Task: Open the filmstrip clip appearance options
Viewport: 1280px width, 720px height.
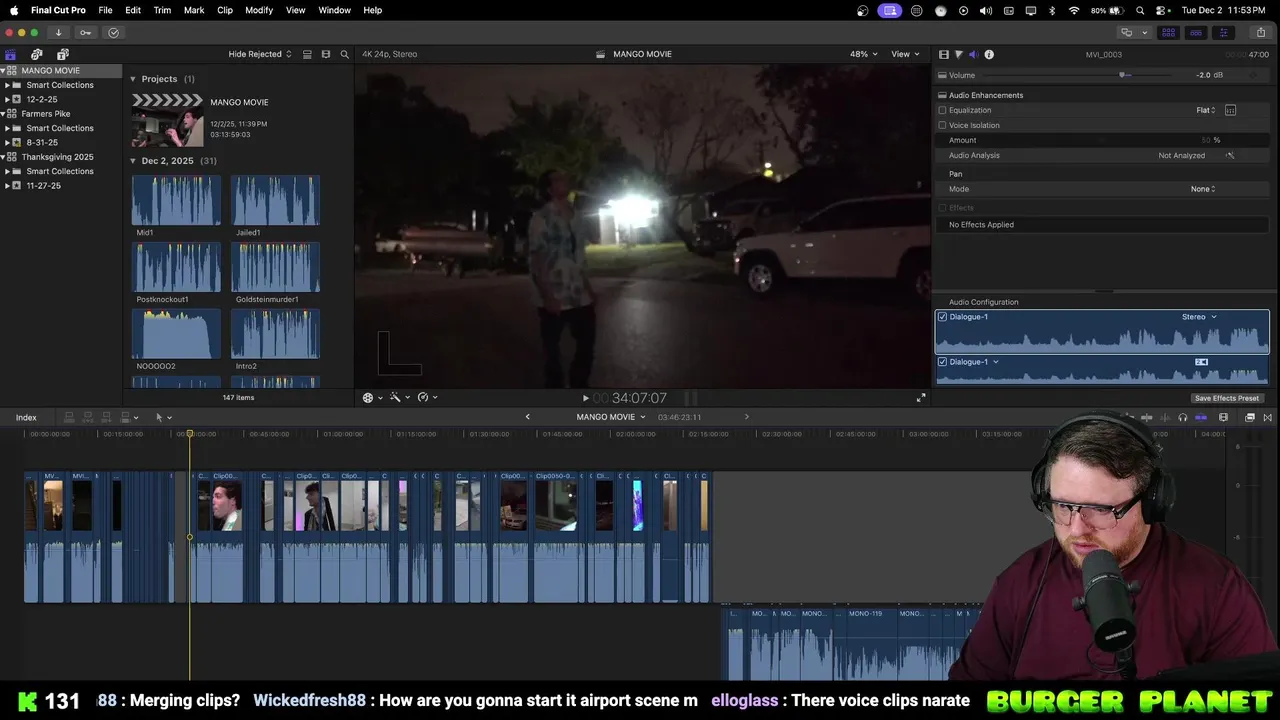Action: [x=326, y=54]
